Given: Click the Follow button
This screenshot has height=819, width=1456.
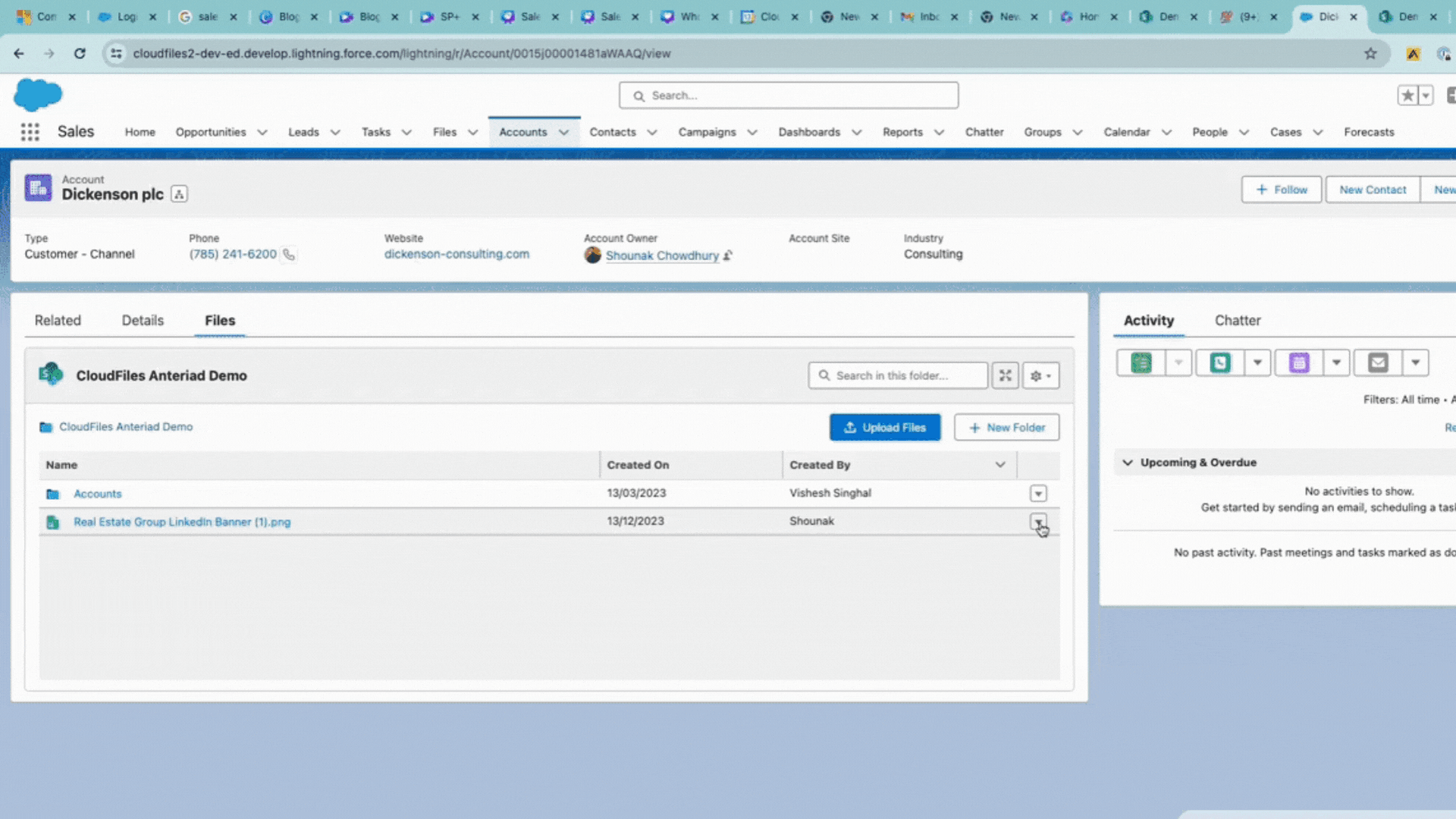Looking at the screenshot, I should coord(1282,190).
